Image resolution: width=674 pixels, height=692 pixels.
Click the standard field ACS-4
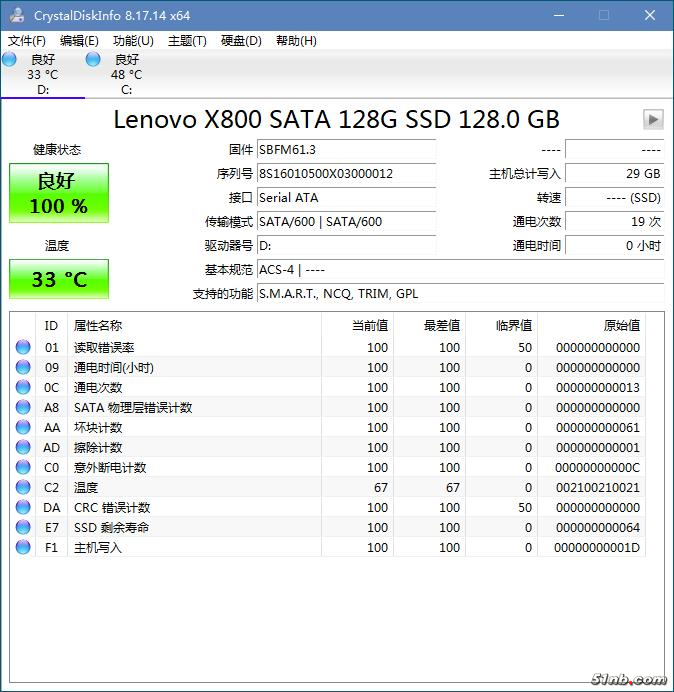tap(460, 269)
